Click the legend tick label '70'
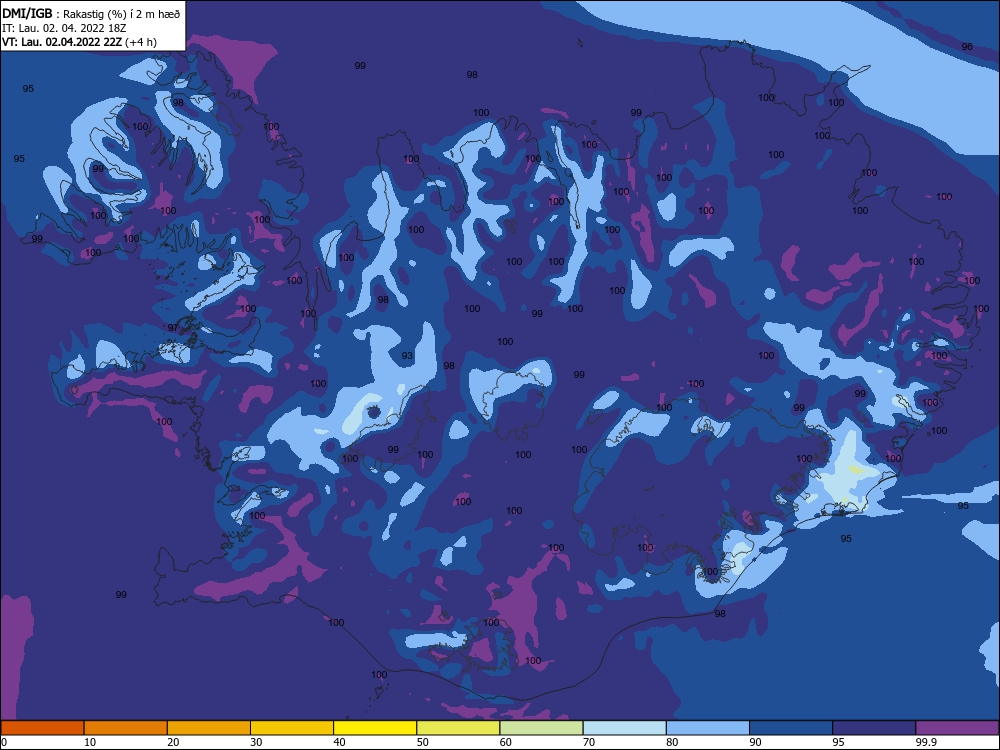This screenshot has height=750, width=1000. point(589,742)
